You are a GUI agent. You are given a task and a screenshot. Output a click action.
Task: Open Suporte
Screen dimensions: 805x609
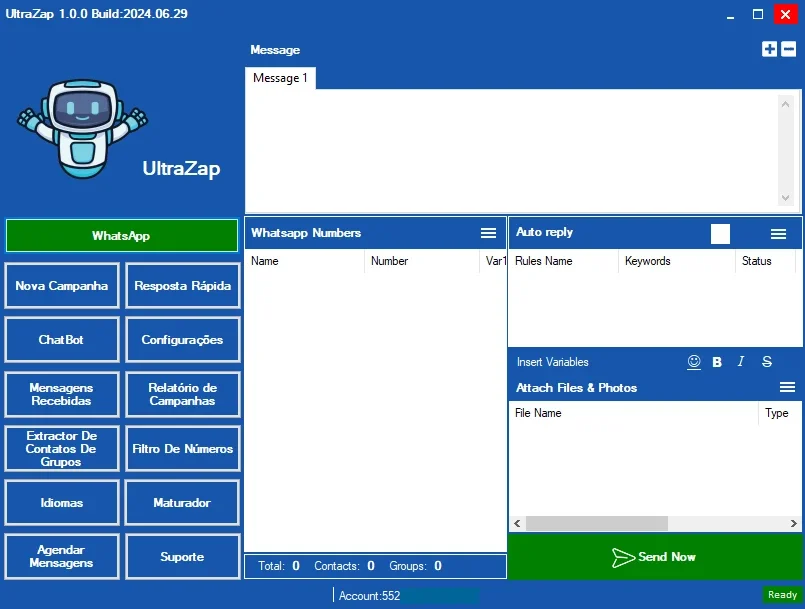pyautogui.click(x=182, y=557)
